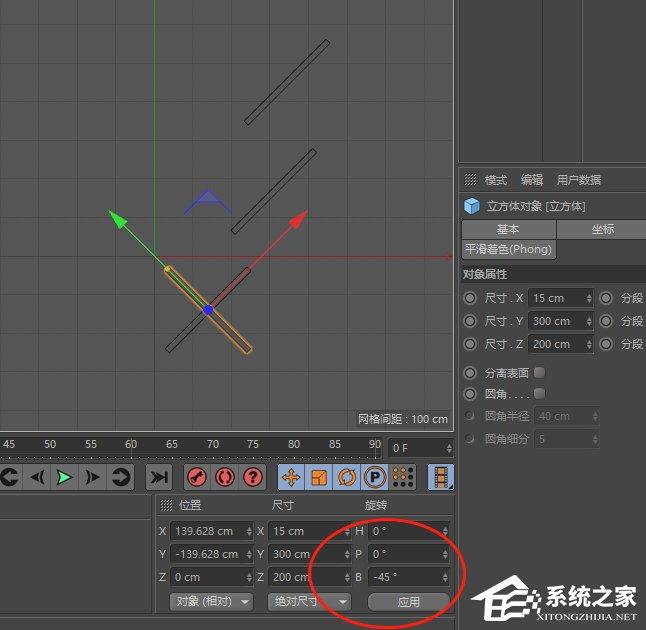The height and width of the screenshot is (630, 646).
Task: Open the 用户数据 menu
Action: [579, 180]
